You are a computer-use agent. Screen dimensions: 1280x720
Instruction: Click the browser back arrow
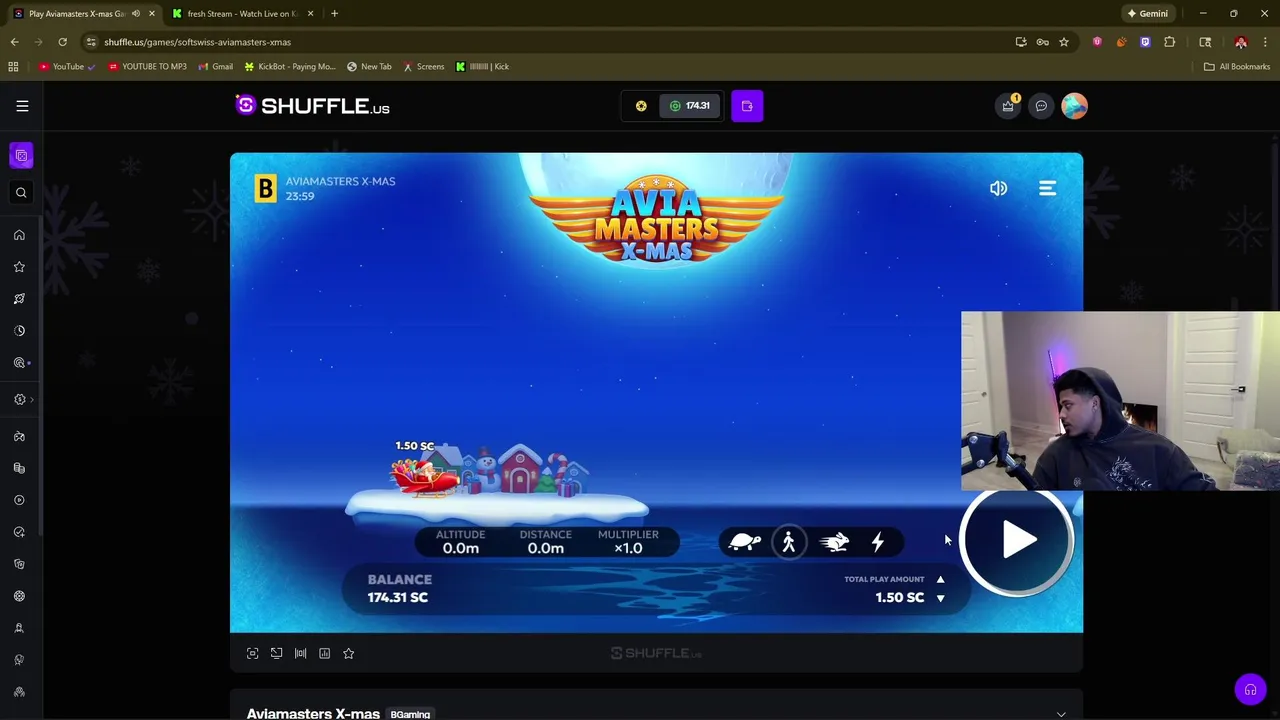(14, 42)
